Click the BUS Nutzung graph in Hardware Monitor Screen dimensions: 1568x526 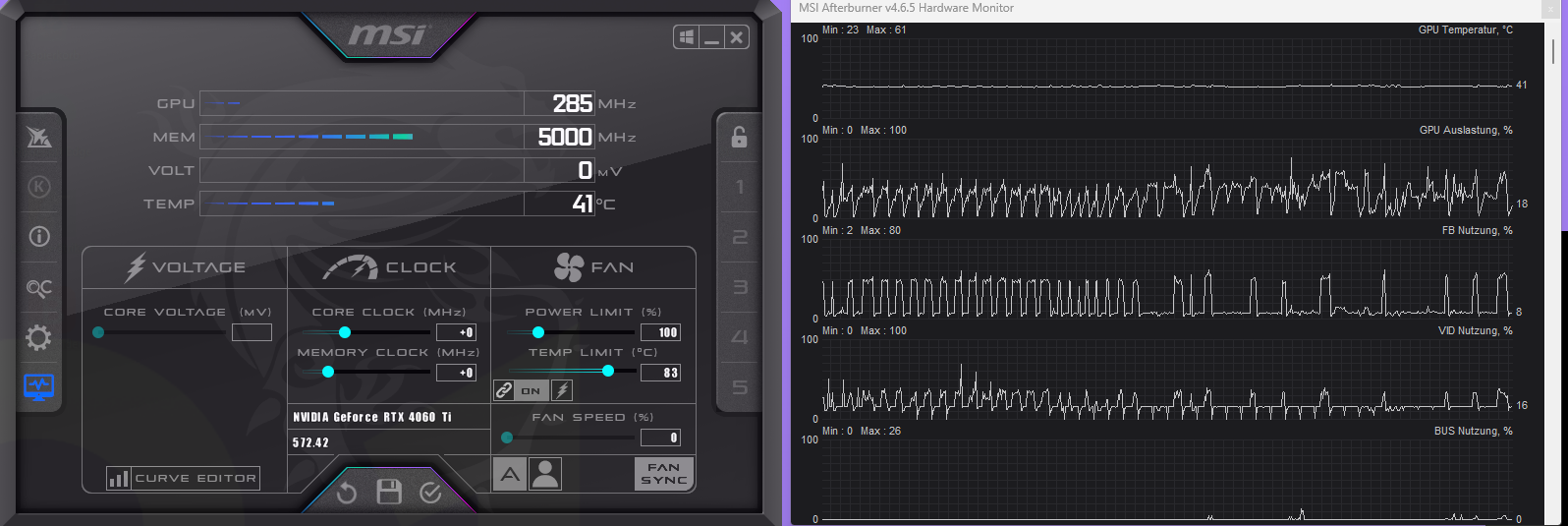click(x=1167, y=479)
